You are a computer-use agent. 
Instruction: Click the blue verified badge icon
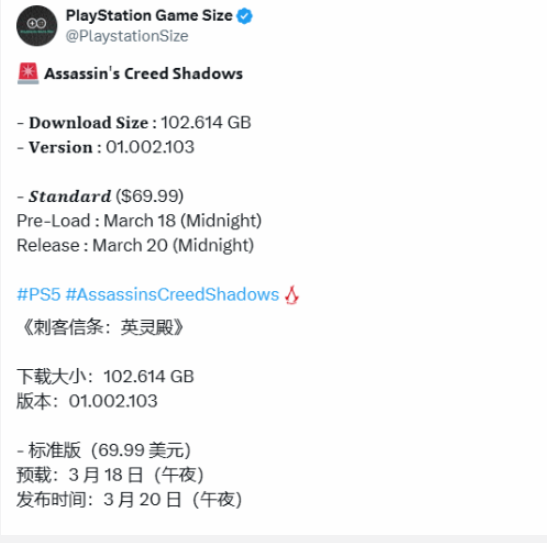coord(245,16)
